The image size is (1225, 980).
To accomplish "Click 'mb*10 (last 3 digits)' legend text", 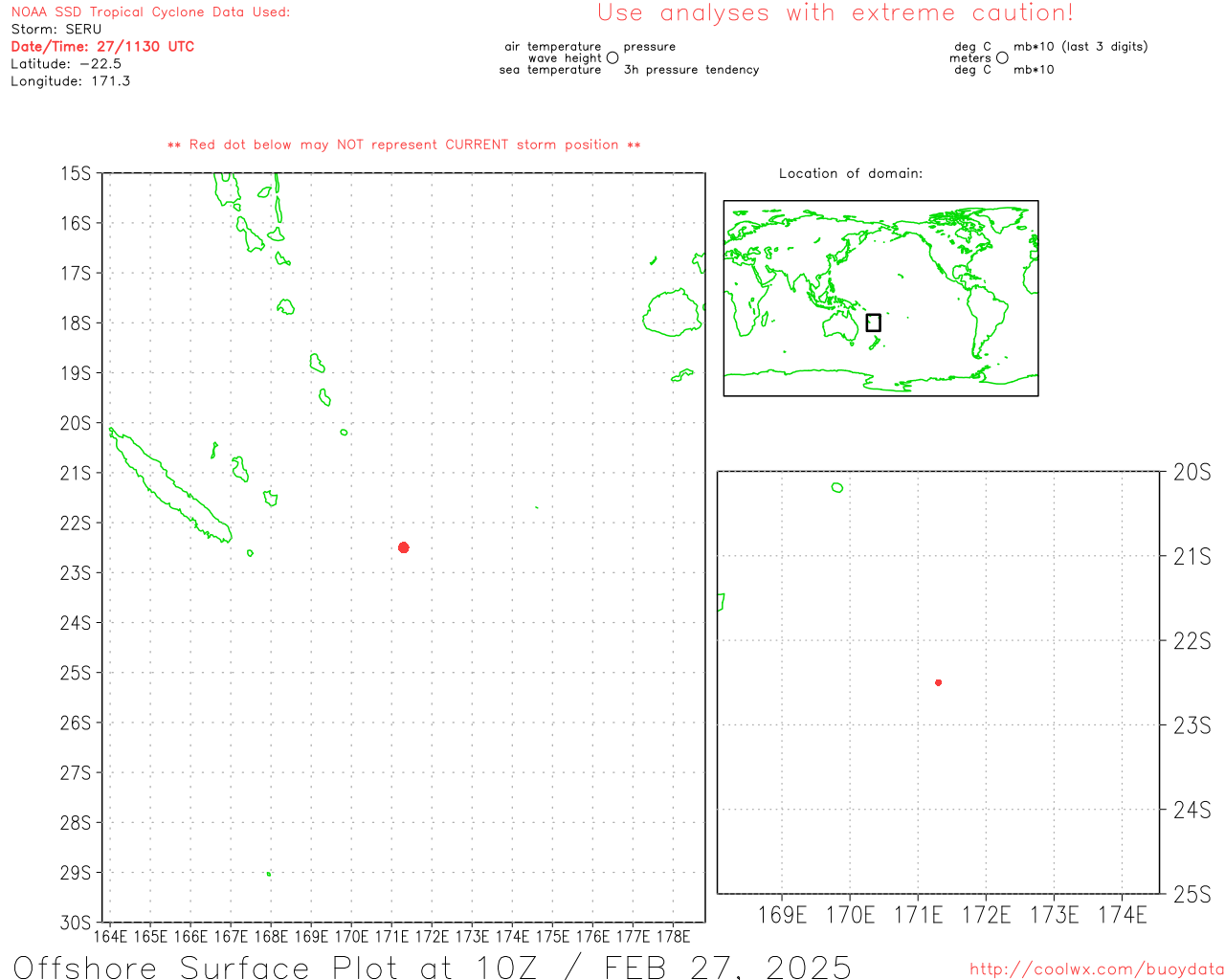I will (1080, 46).
